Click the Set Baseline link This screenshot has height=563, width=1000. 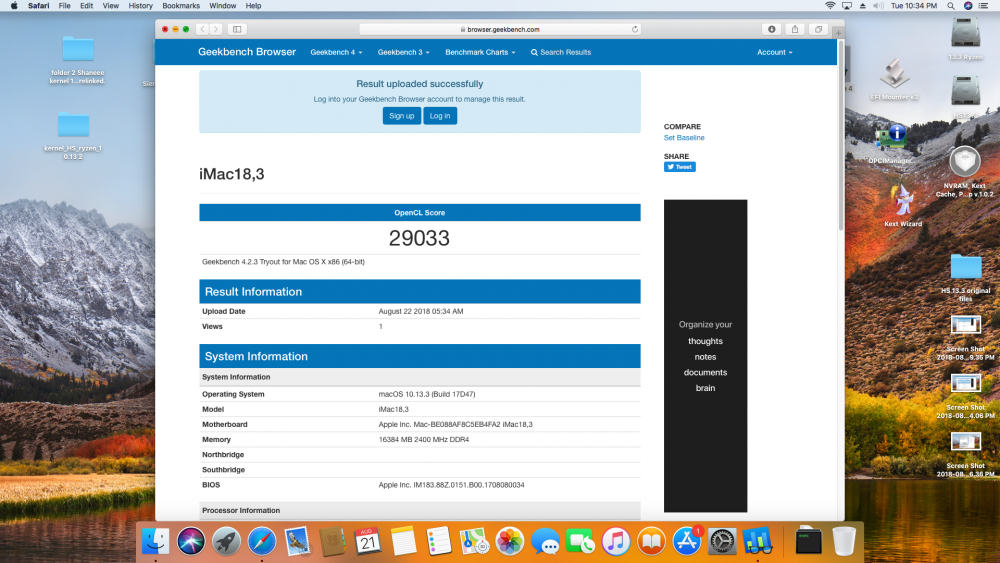click(684, 138)
